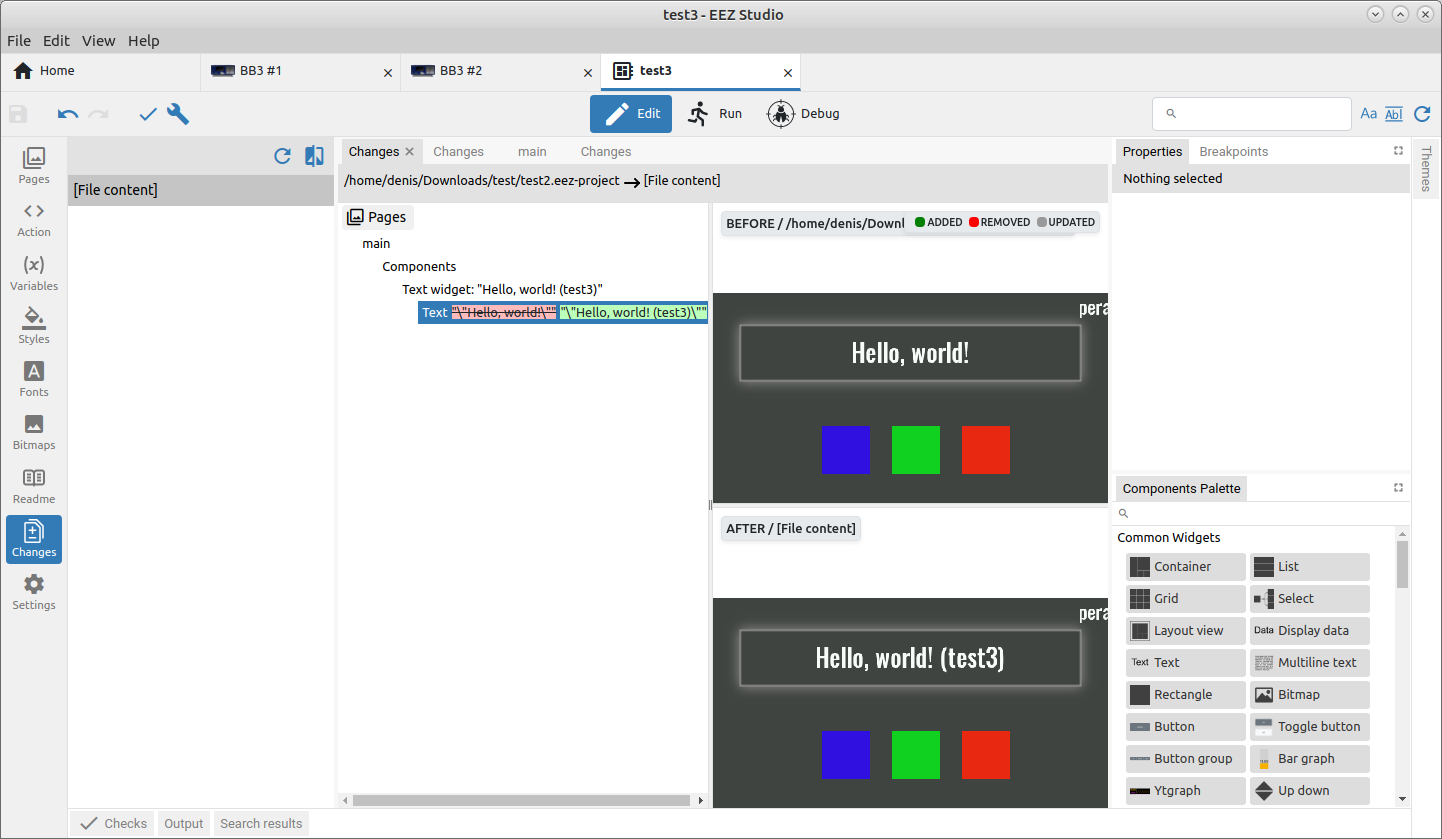Viewport: 1442px width, 839px height.
Task: Switch to the main editor tab
Action: [532, 152]
